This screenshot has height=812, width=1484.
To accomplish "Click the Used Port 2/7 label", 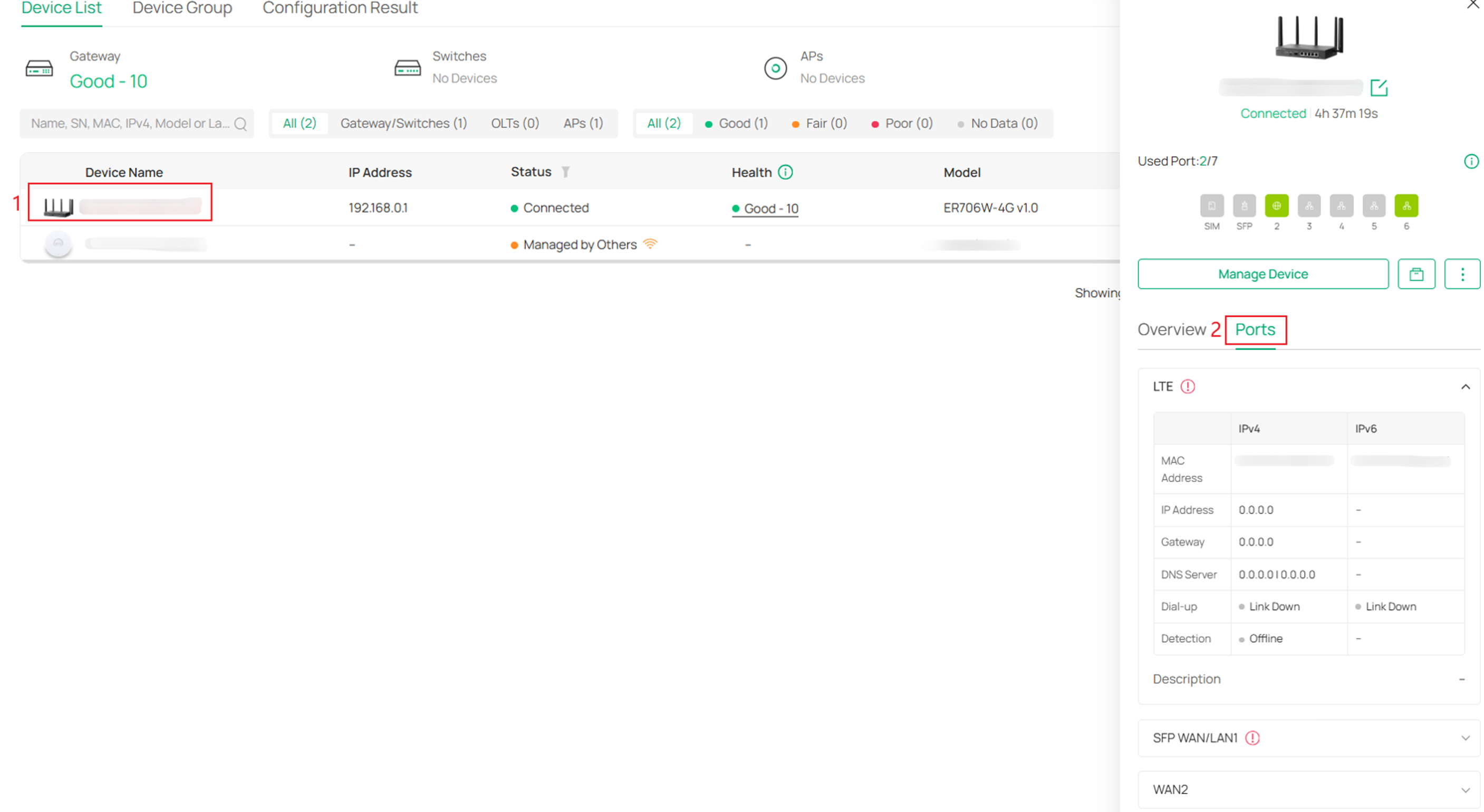I will pyautogui.click(x=1178, y=161).
